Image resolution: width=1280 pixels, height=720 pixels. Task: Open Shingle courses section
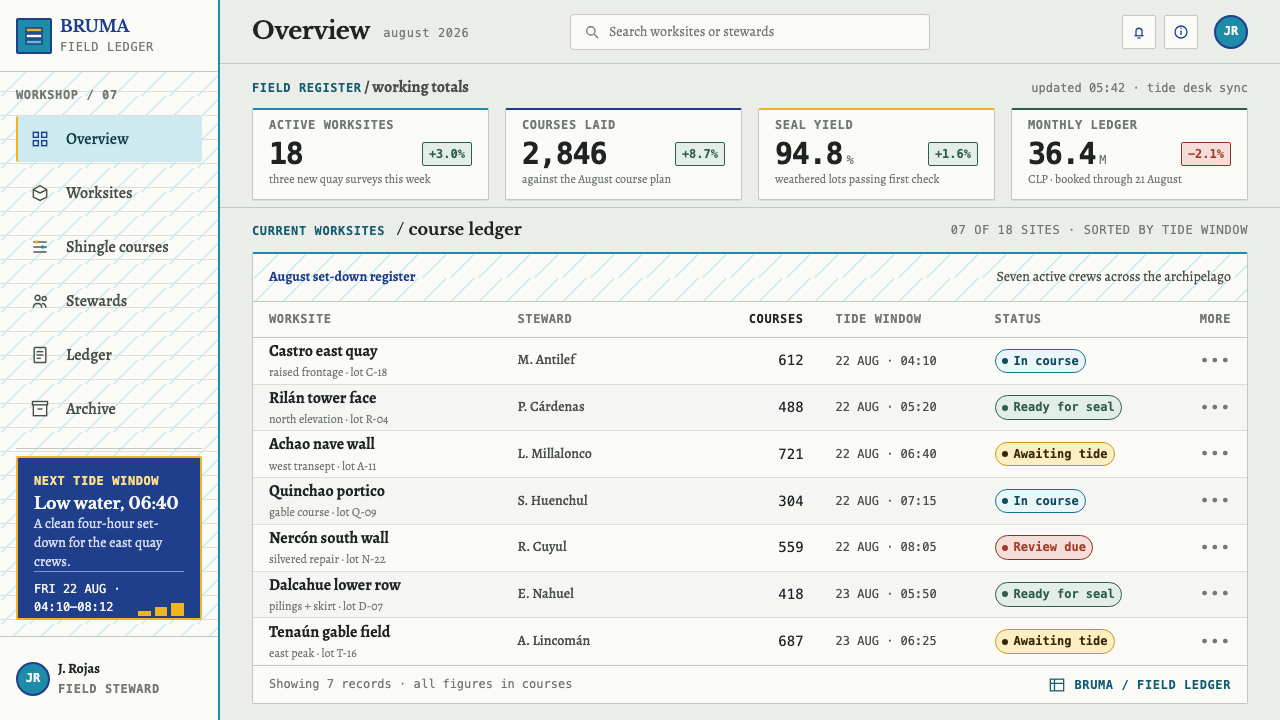[x=109, y=247]
